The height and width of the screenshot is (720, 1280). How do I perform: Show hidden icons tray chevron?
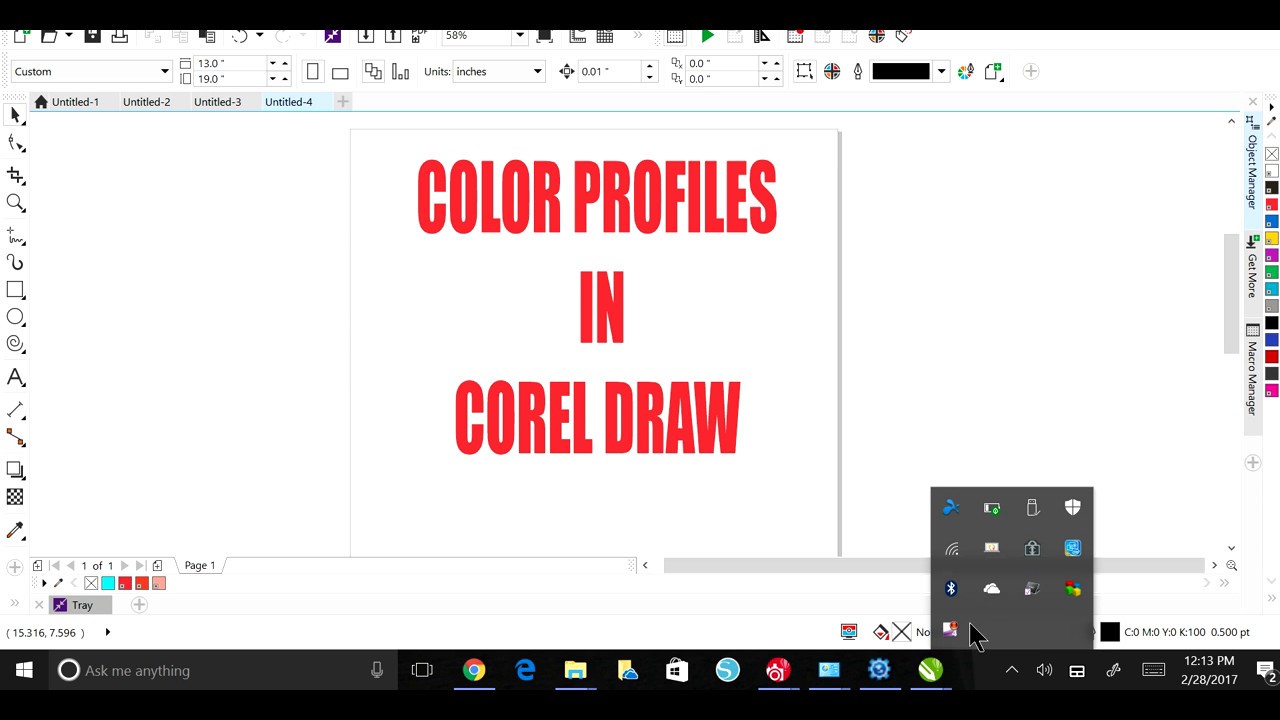coord(1012,670)
